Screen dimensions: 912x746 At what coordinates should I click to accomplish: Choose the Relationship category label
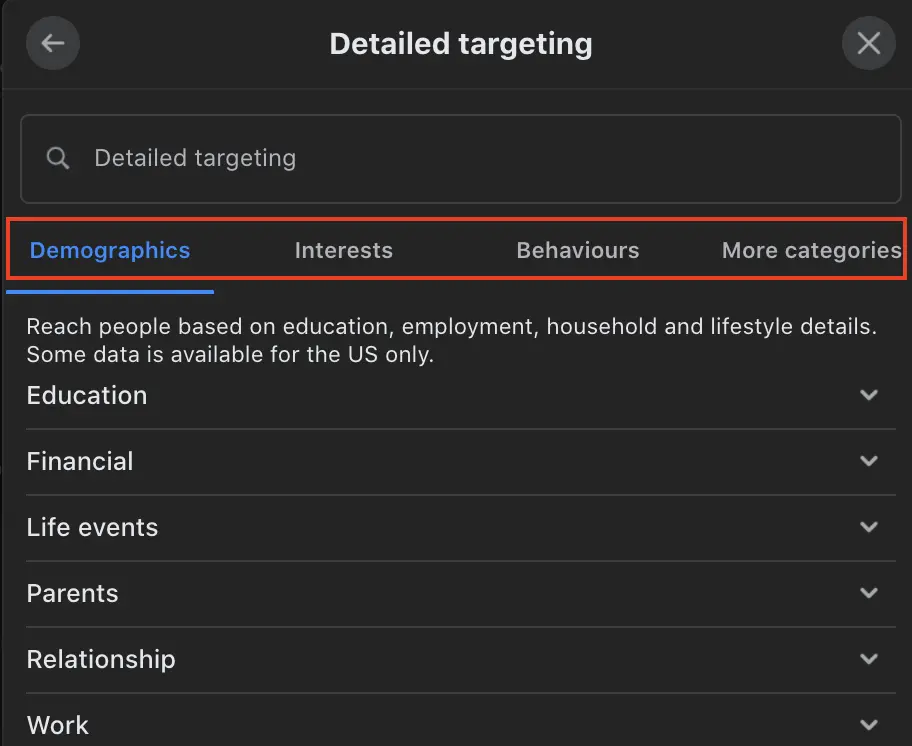coord(101,659)
